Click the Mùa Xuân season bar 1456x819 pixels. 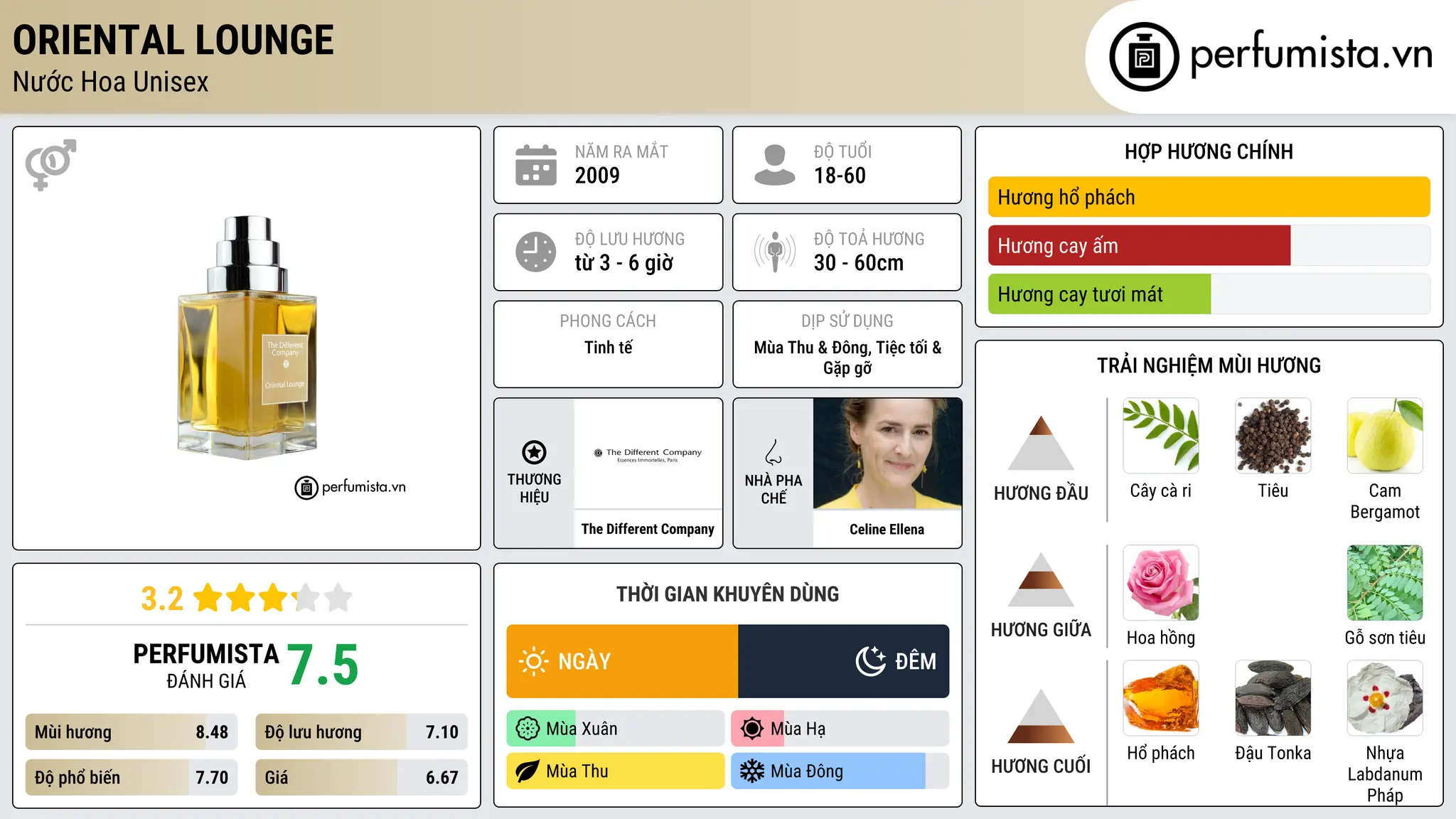616,729
